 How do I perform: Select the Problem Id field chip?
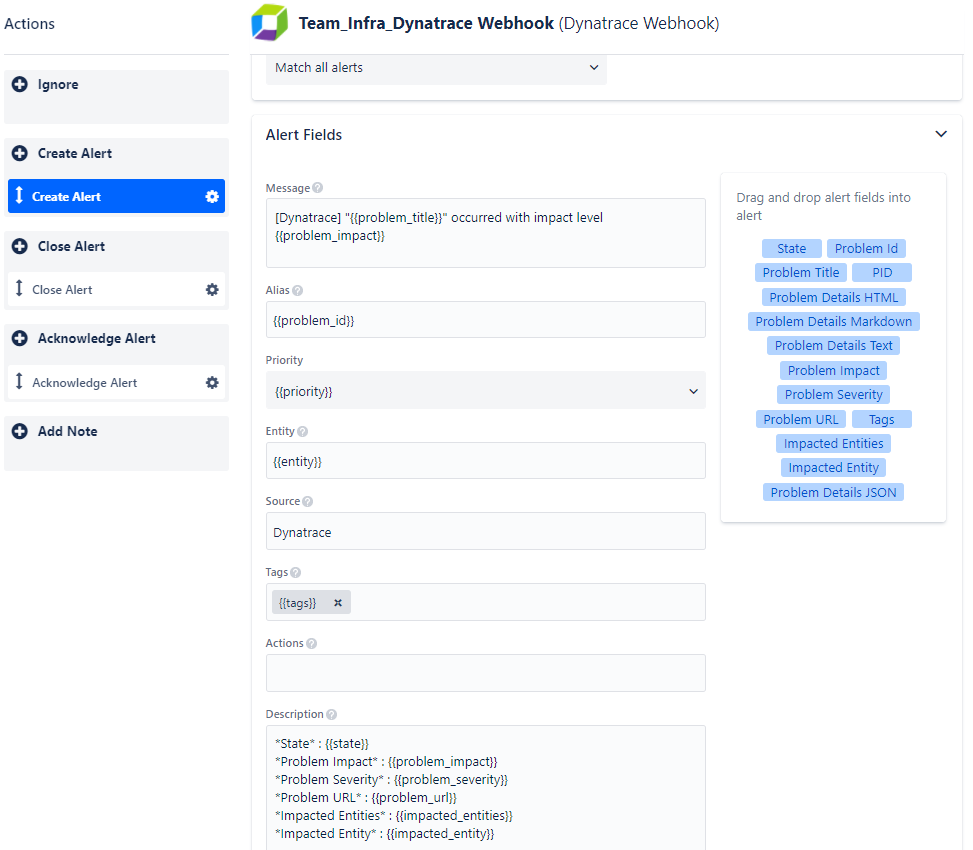coord(866,249)
